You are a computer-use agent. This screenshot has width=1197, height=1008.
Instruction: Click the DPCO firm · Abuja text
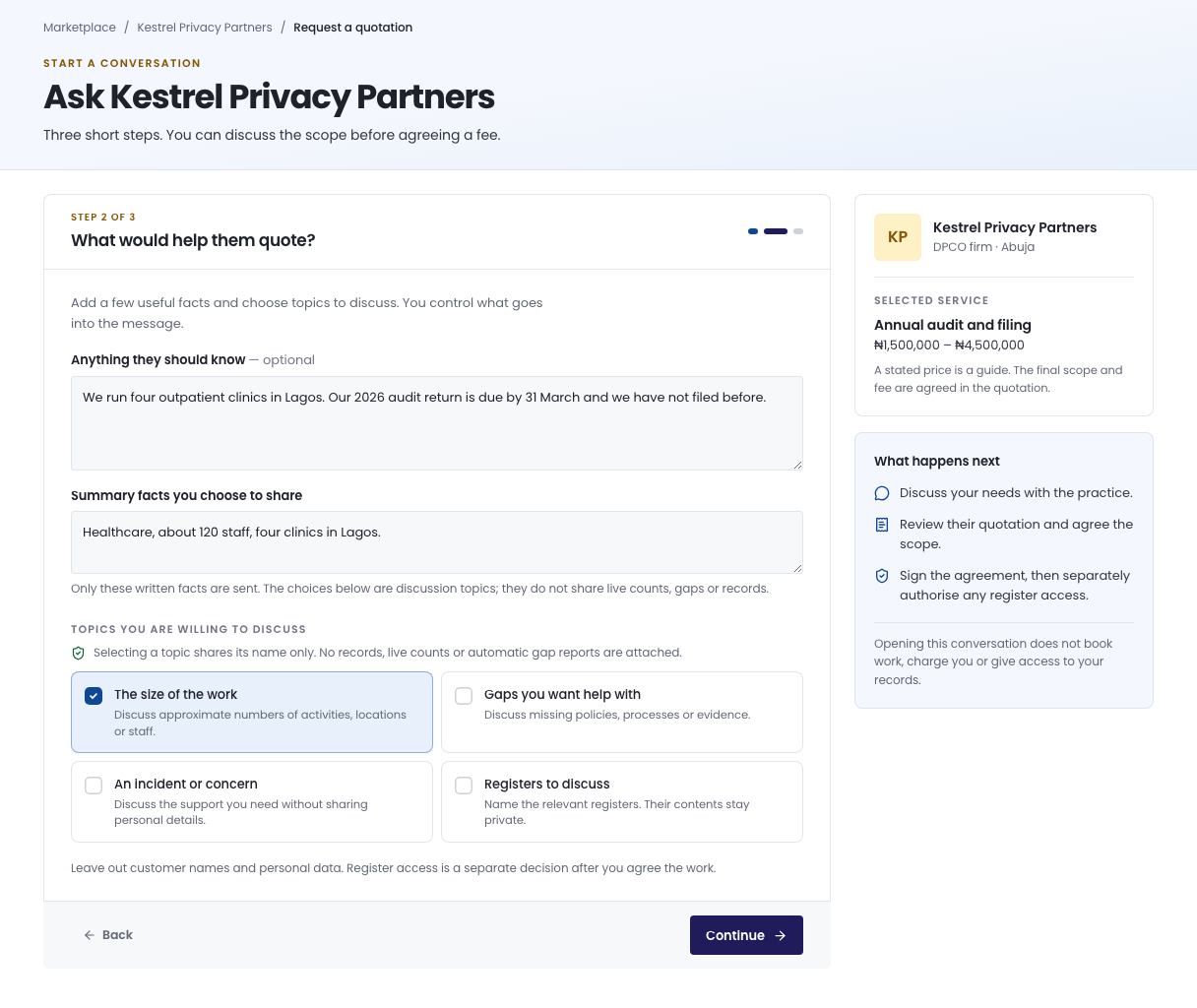point(983,247)
